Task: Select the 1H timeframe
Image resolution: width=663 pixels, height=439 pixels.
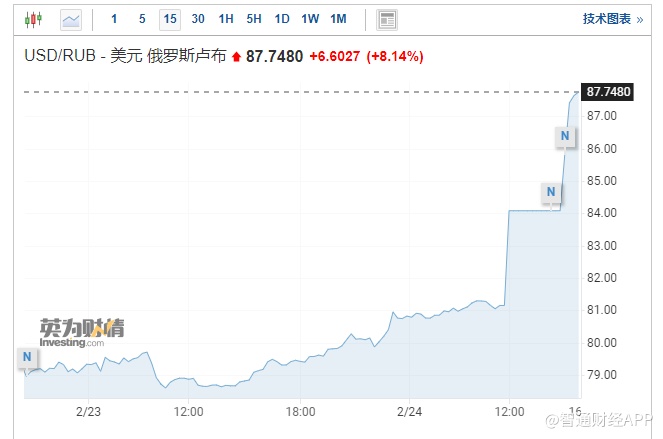Action: (x=226, y=19)
